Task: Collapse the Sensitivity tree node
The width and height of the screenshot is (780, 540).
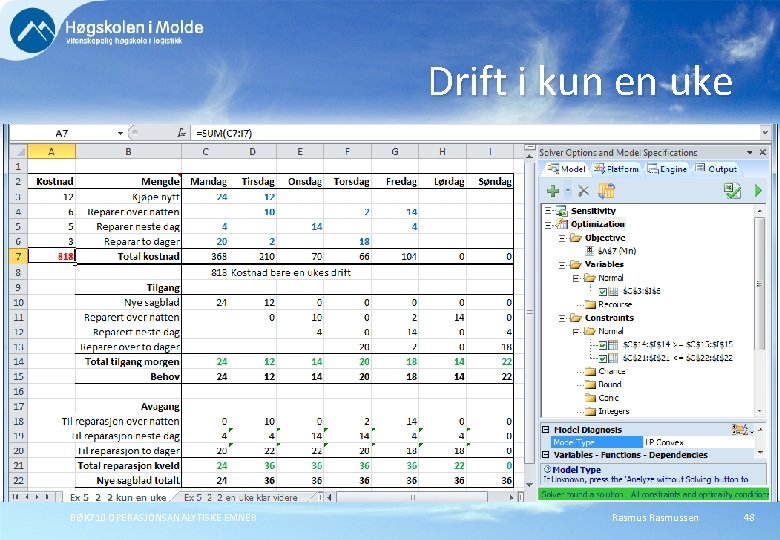Action: [x=548, y=211]
